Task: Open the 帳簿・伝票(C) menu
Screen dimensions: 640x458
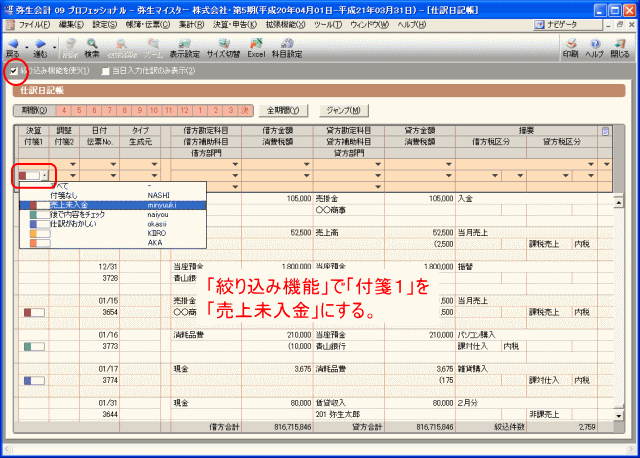Action: click(x=148, y=25)
